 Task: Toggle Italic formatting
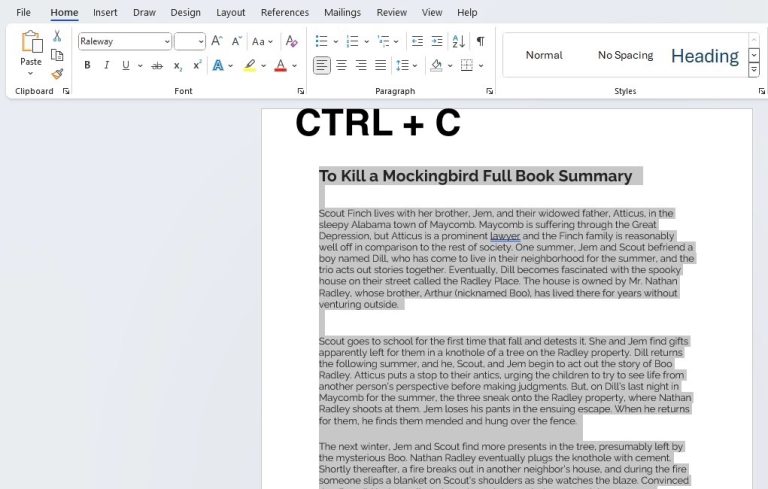pos(106,65)
